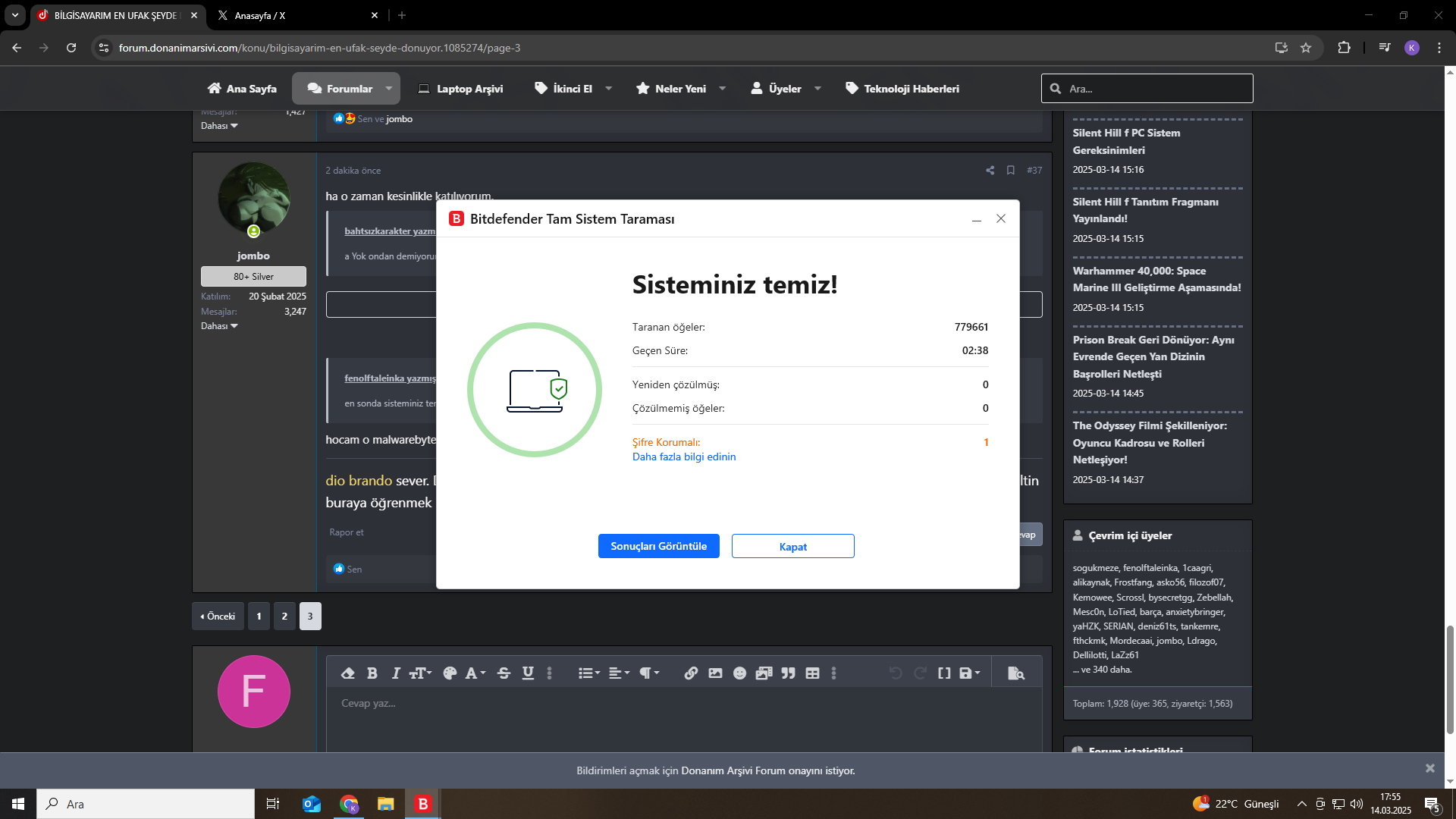Screen dimensions: 1456x819
Task: Click Sonuçları Görüntüle button
Action: (658, 546)
